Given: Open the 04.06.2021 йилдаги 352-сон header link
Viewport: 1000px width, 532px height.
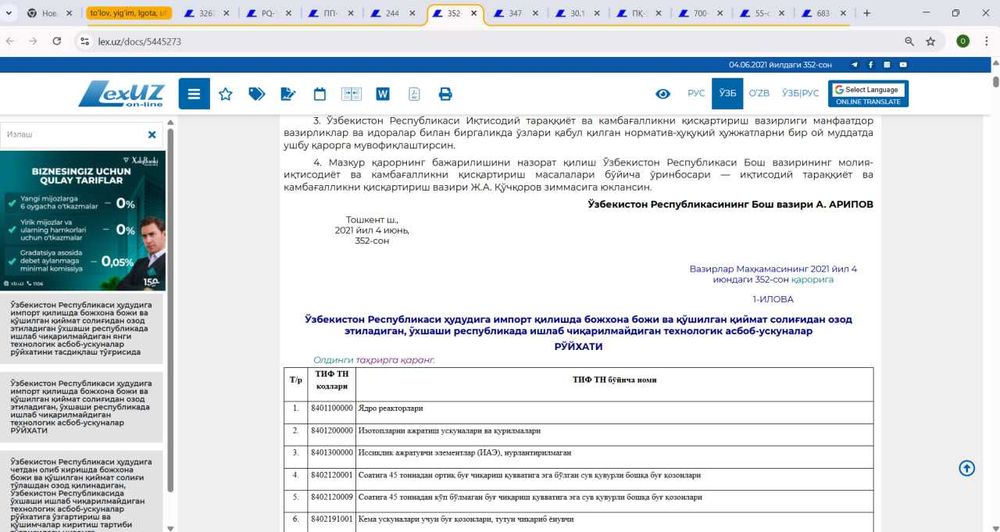Looking at the screenshot, I should tap(780, 64).
